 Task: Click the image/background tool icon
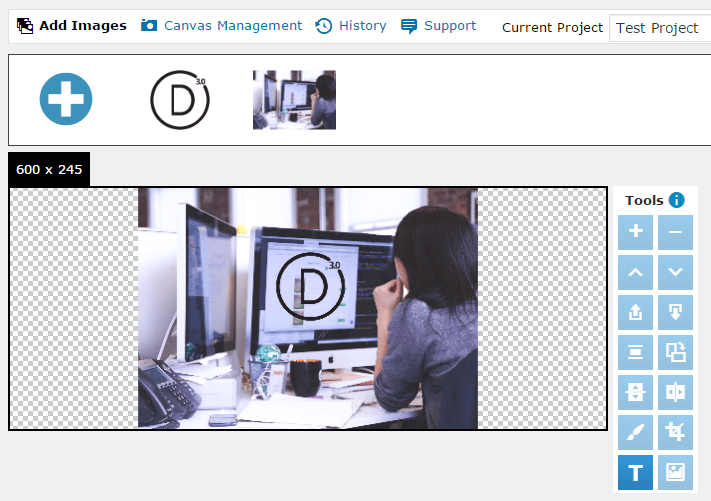click(x=675, y=472)
